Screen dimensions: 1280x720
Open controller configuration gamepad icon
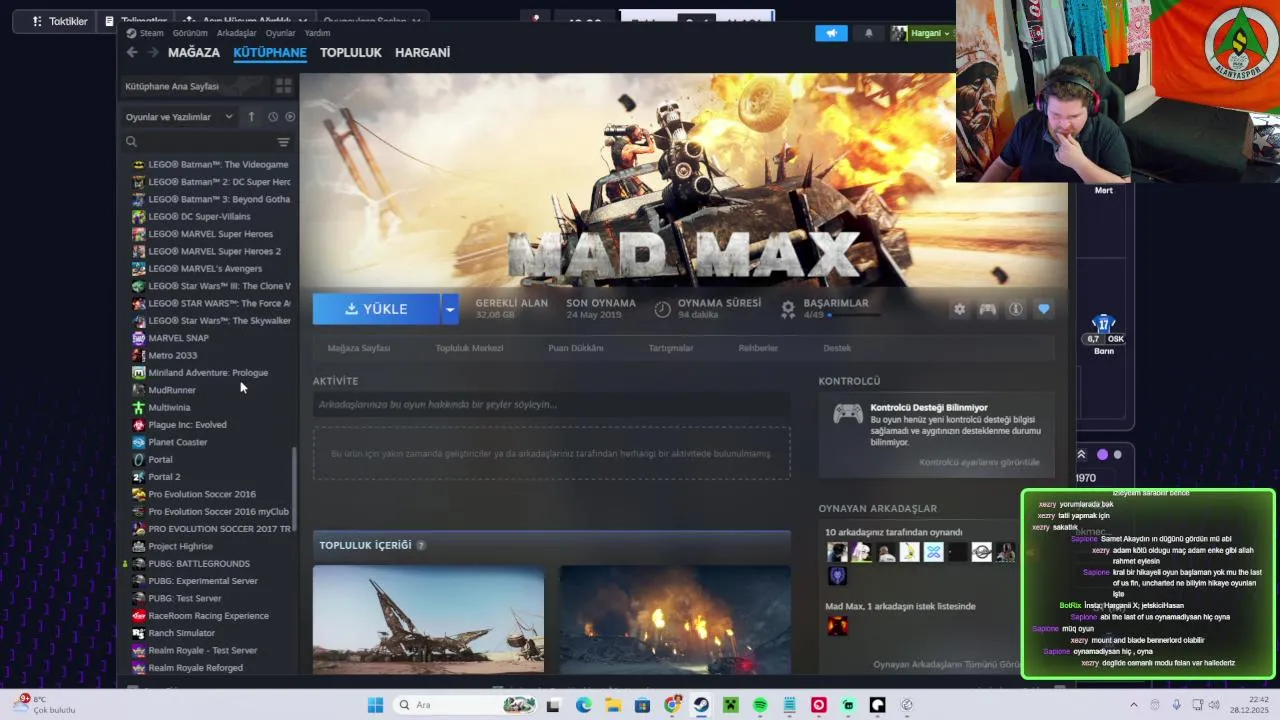point(987,309)
